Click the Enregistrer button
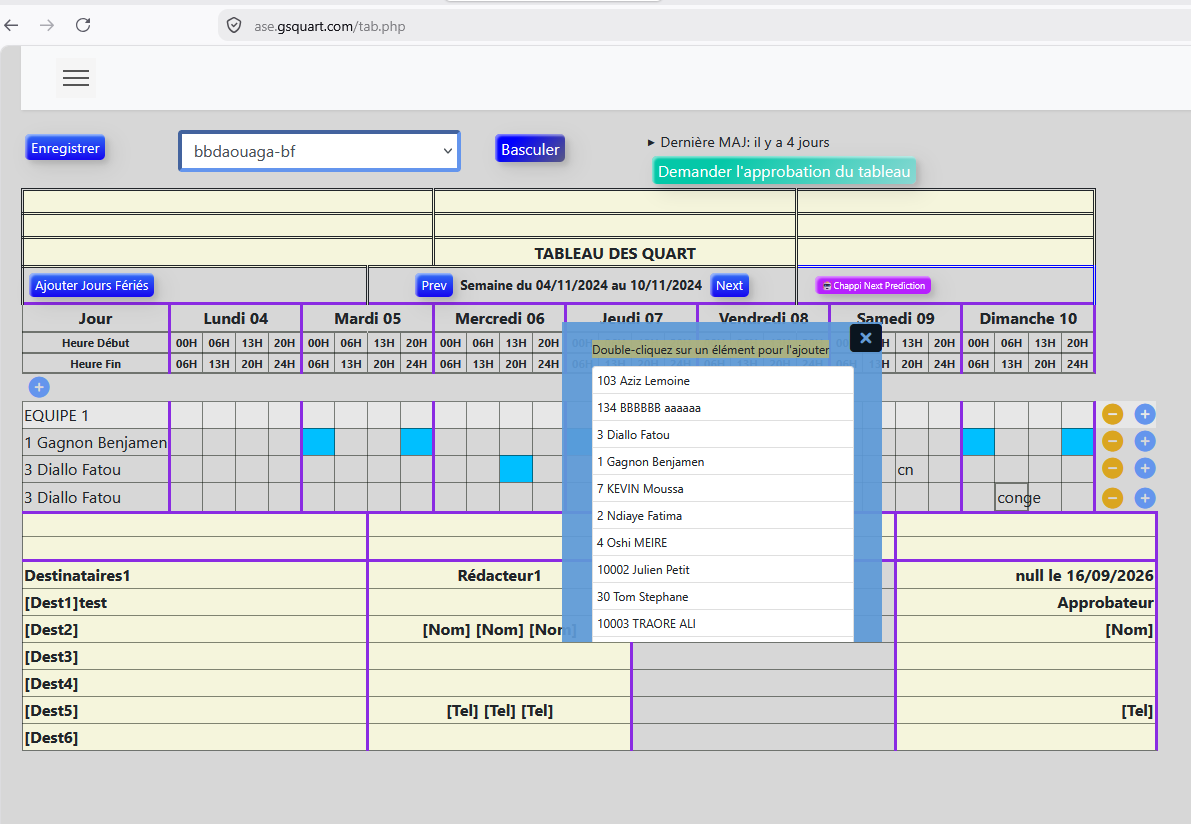Image resolution: width=1191 pixels, height=824 pixels. (65, 148)
